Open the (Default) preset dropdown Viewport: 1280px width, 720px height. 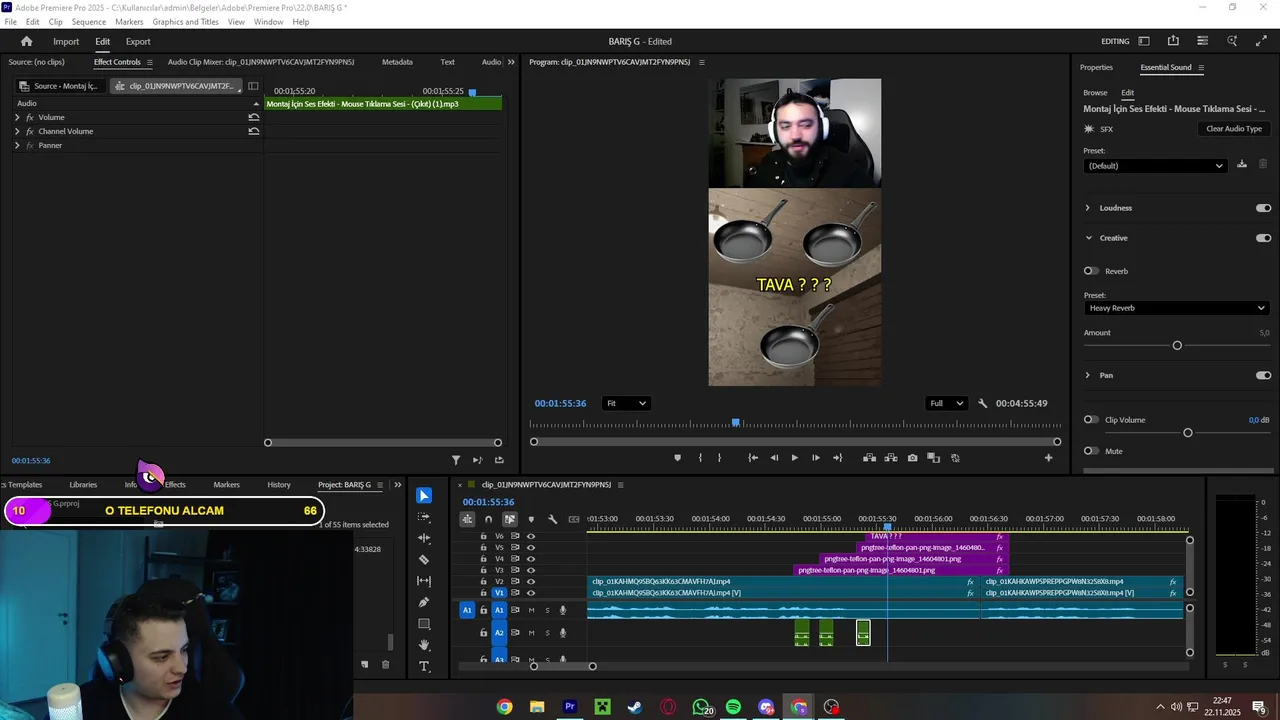1155,165
